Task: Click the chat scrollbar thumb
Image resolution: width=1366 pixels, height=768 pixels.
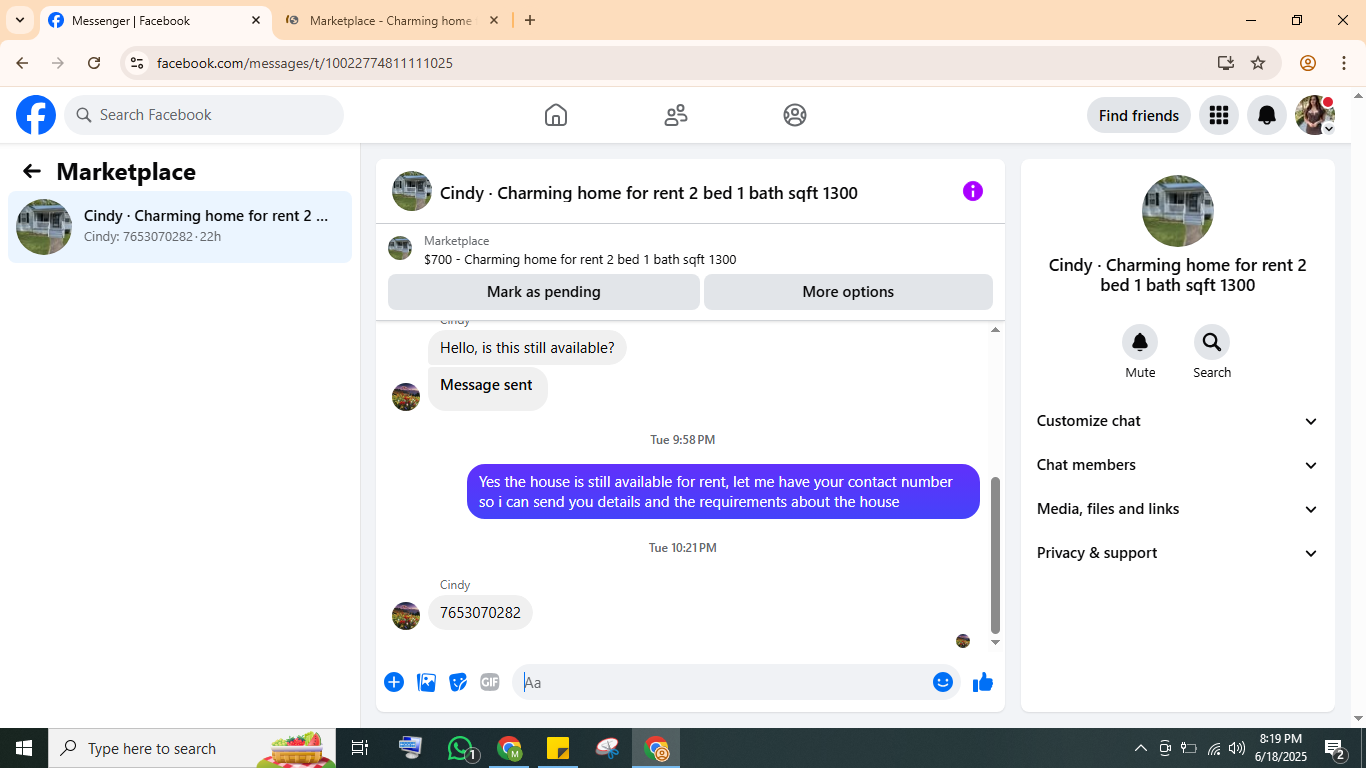Action: (x=995, y=555)
